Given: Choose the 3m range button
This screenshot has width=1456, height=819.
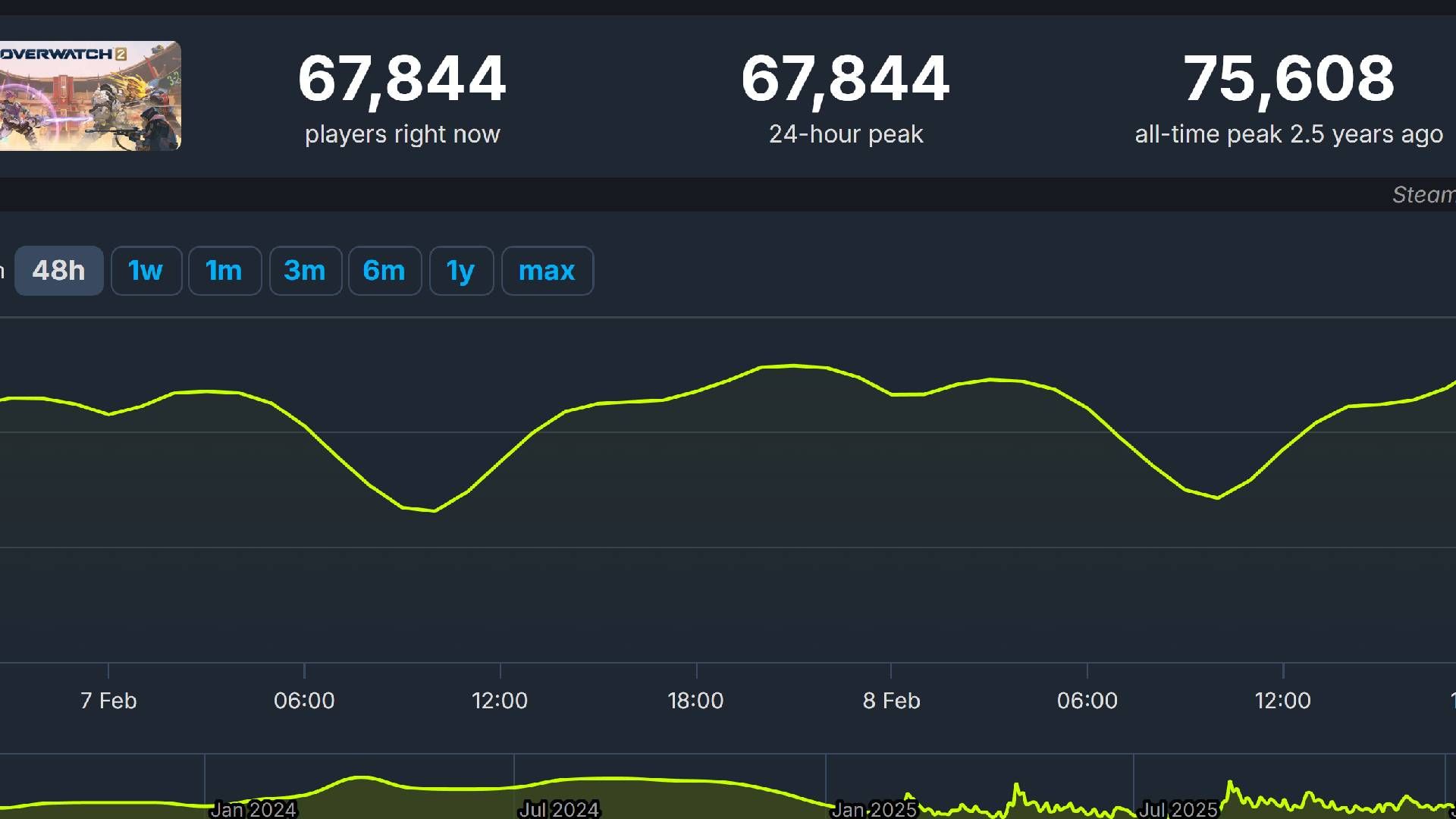Looking at the screenshot, I should (x=305, y=271).
